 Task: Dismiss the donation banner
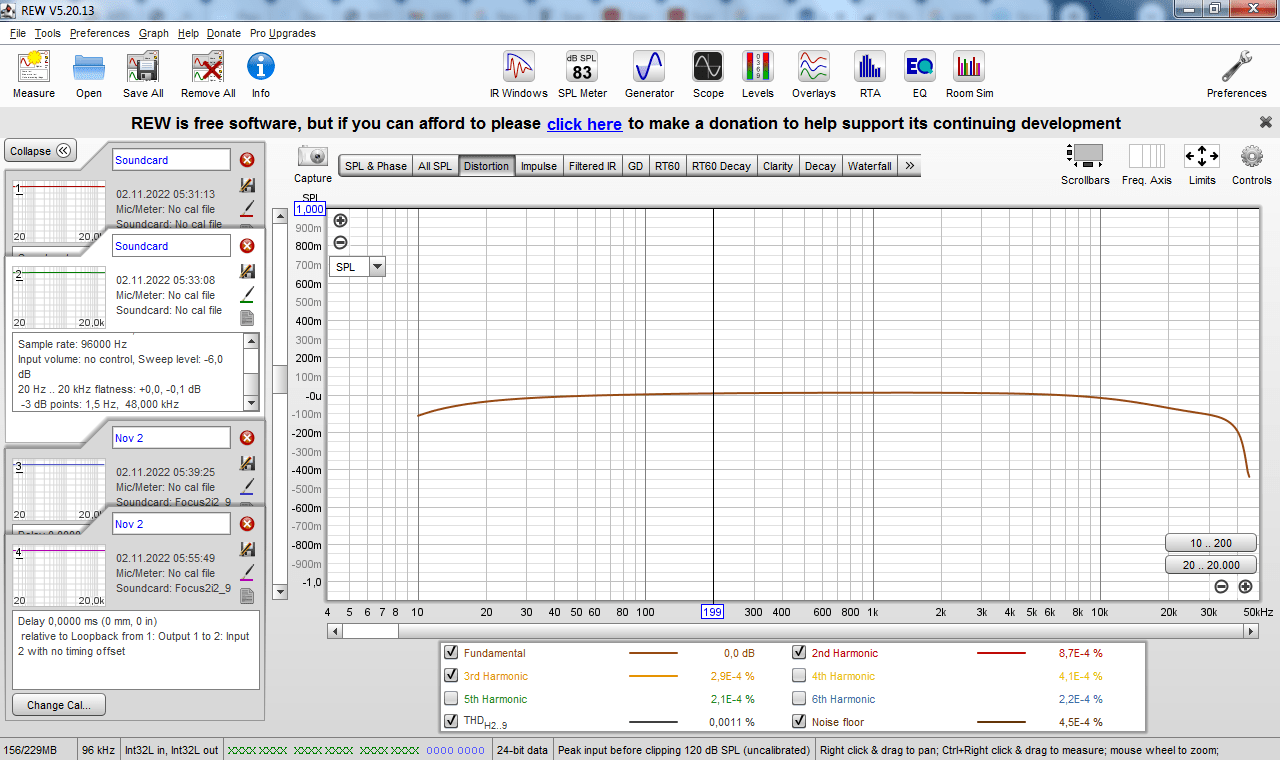tap(1265, 122)
